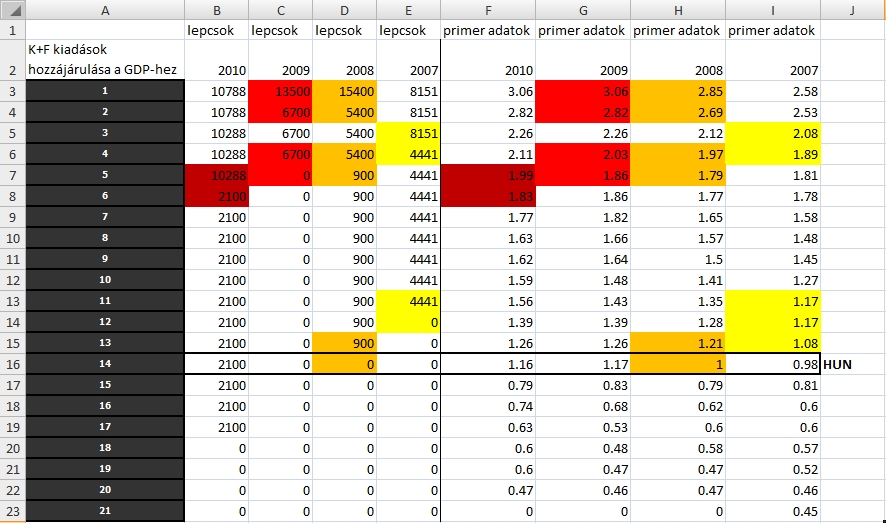Click dark red 10288 cell in row 7
Viewport: 886px width, 523px height.
point(216,176)
